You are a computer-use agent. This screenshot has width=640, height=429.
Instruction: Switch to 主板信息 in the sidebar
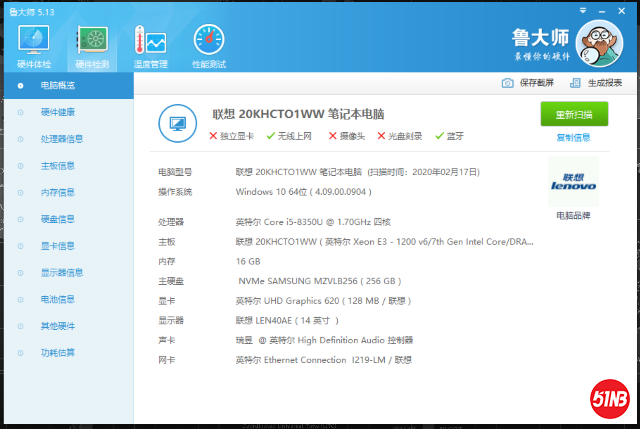pyautogui.click(x=57, y=166)
